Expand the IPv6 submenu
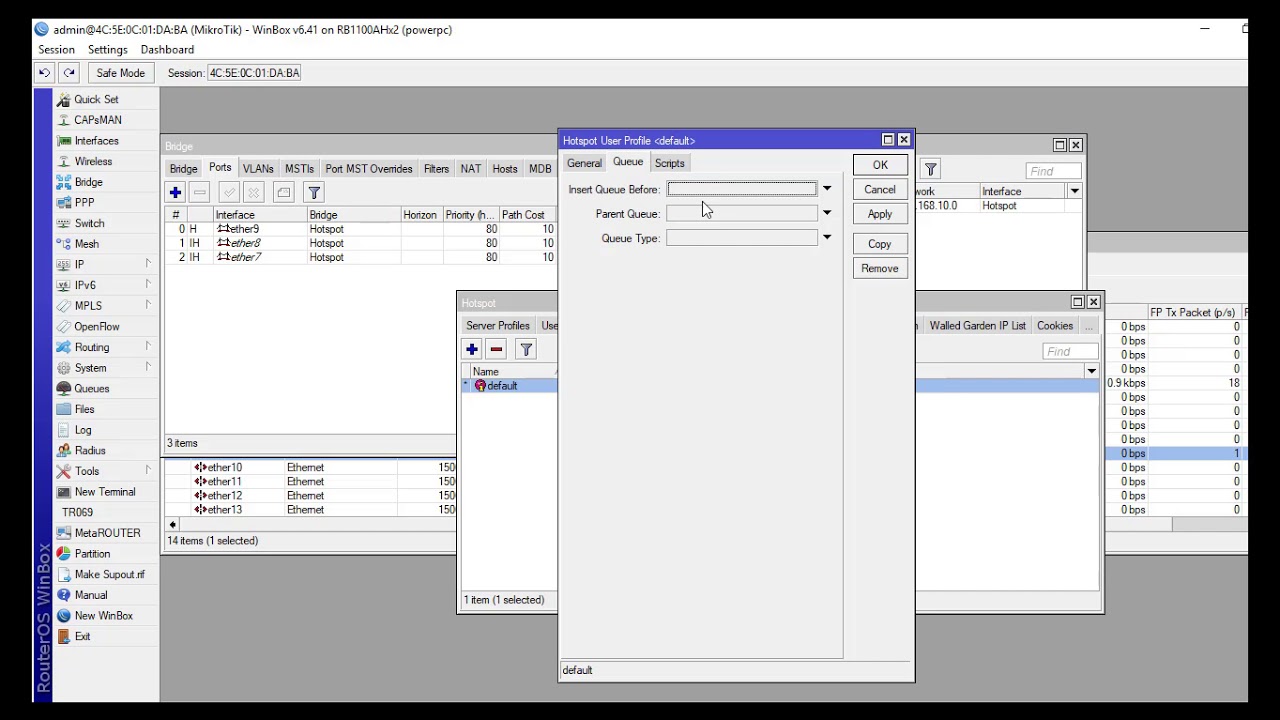This screenshot has width=1280, height=720. click(x=105, y=285)
